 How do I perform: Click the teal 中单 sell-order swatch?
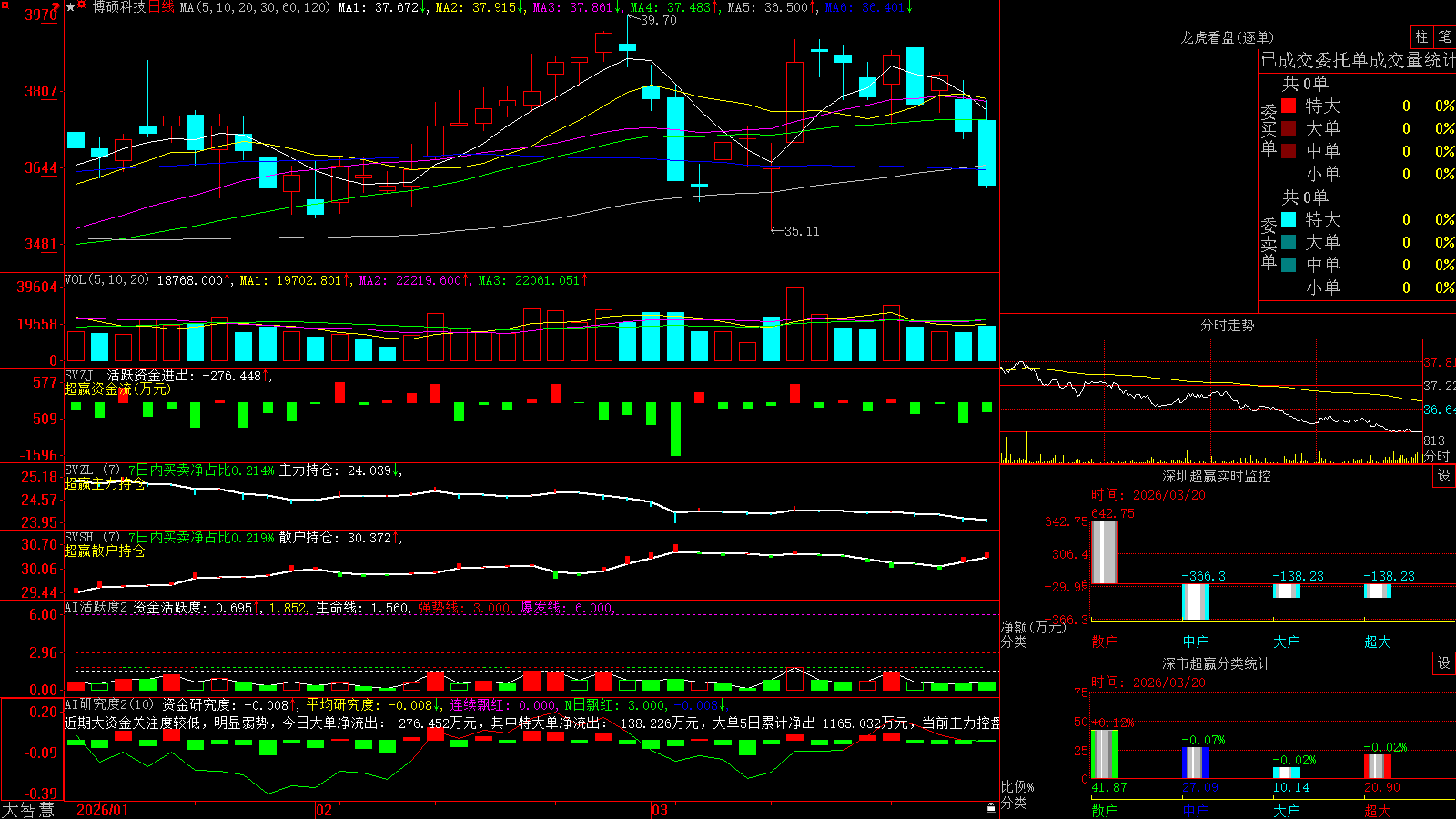coord(1289,265)
